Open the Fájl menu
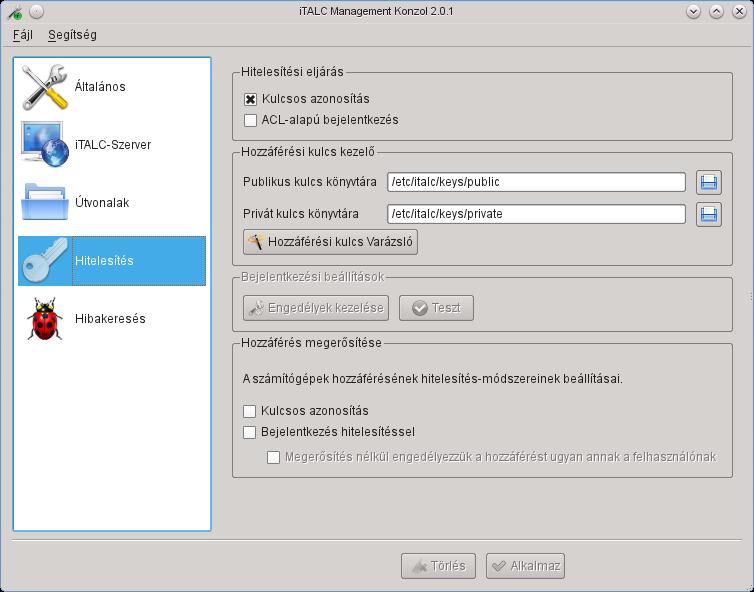 (23, 35)
